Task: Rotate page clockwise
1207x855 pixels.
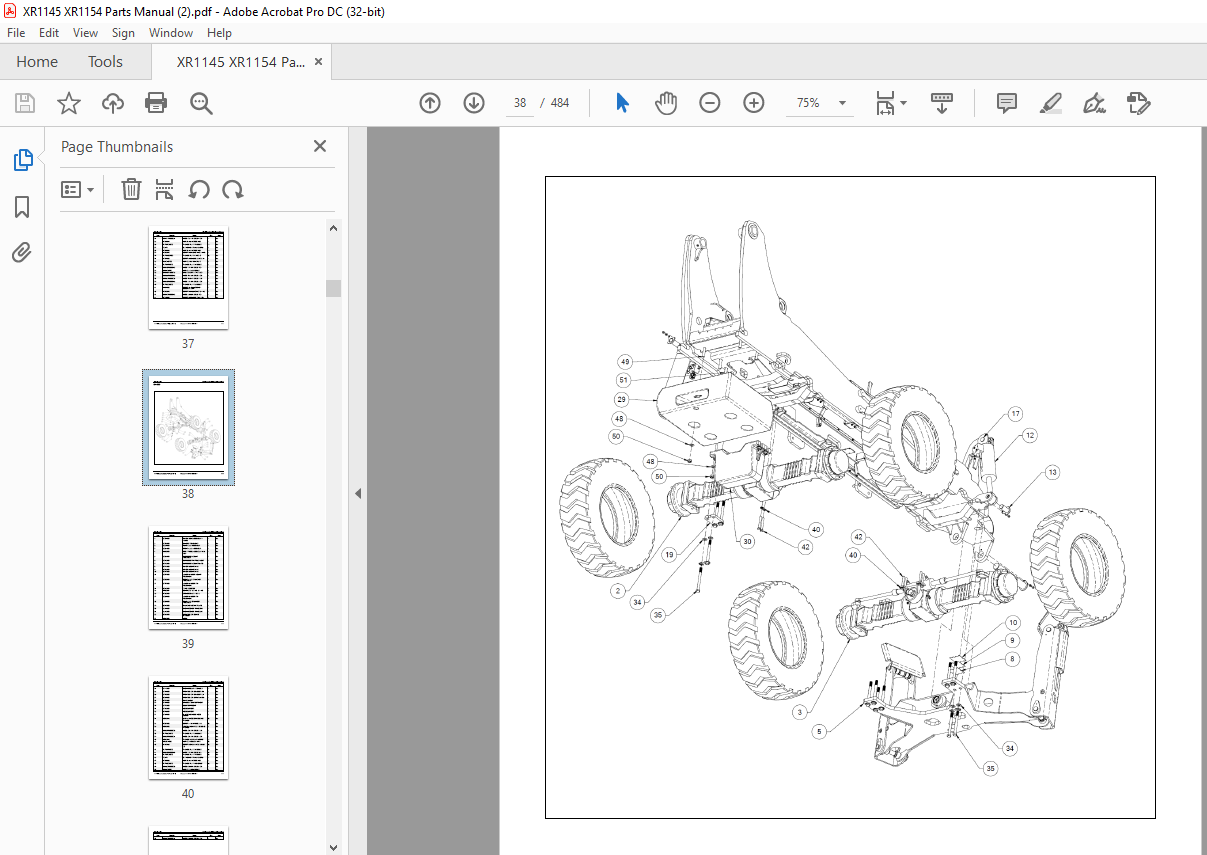Action: coord(233,189)
